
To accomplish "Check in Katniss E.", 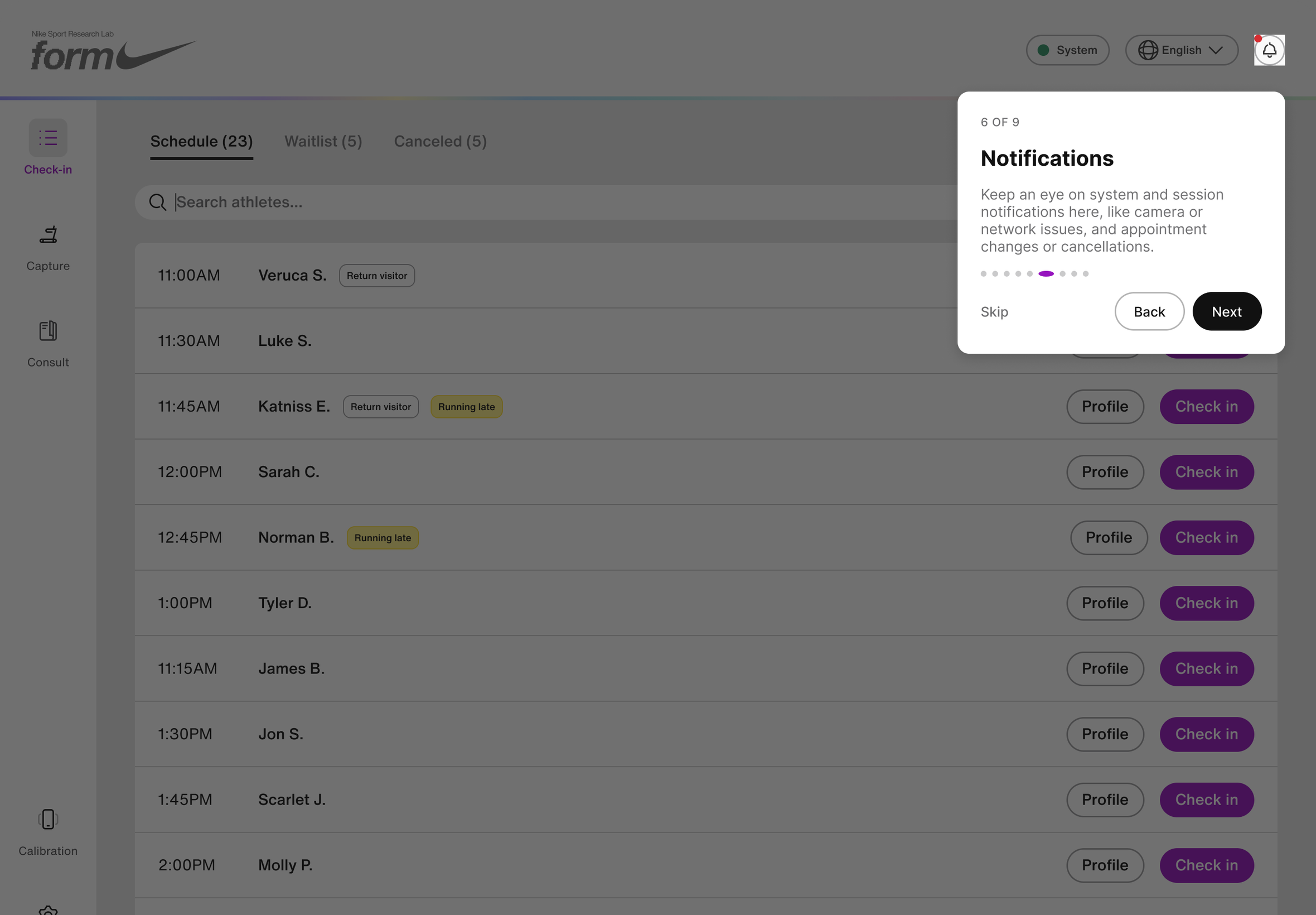I will 1207,407.
